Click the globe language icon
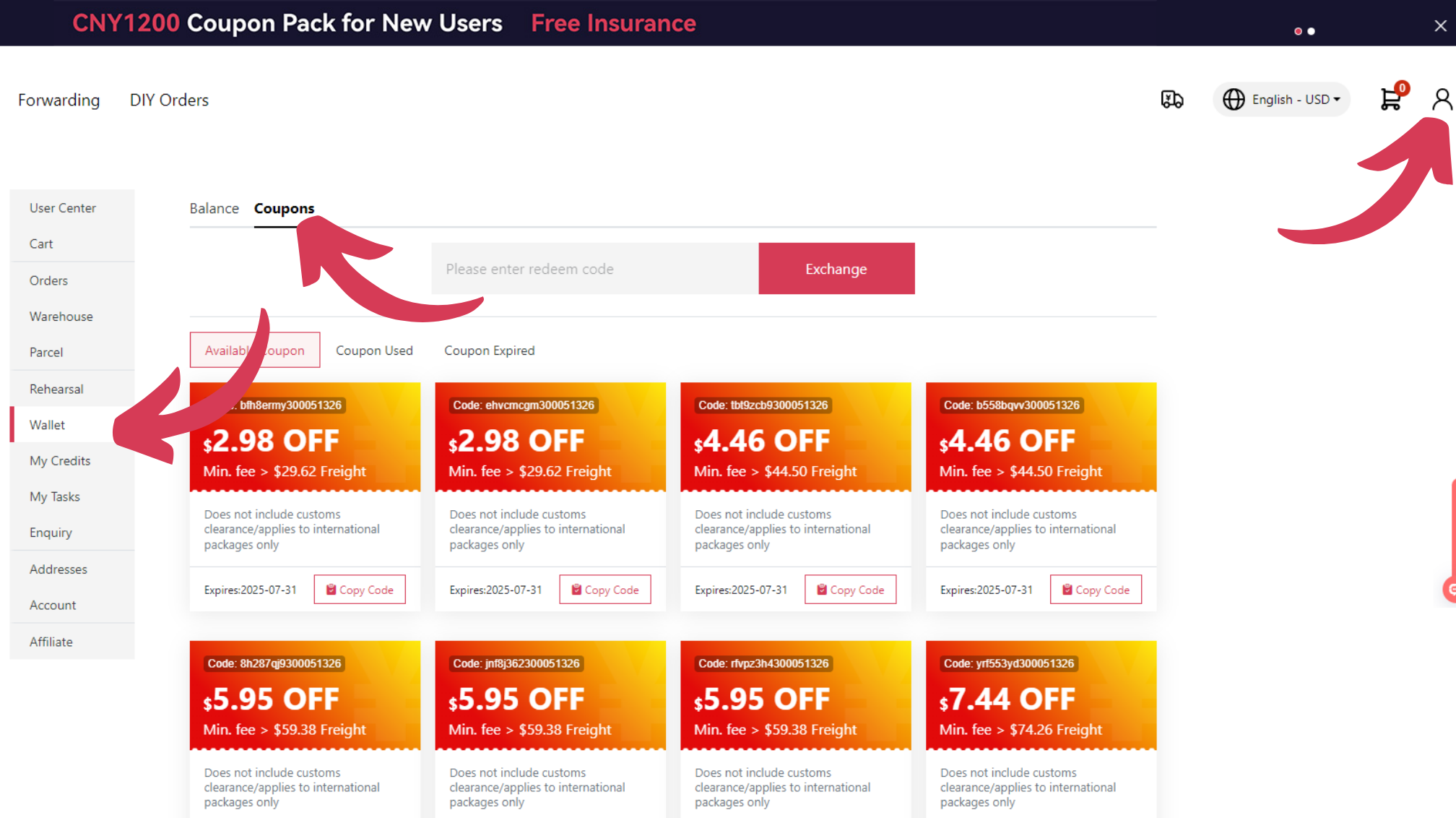Viewport: 1456px width, 818px height. tap(1234, 99)
